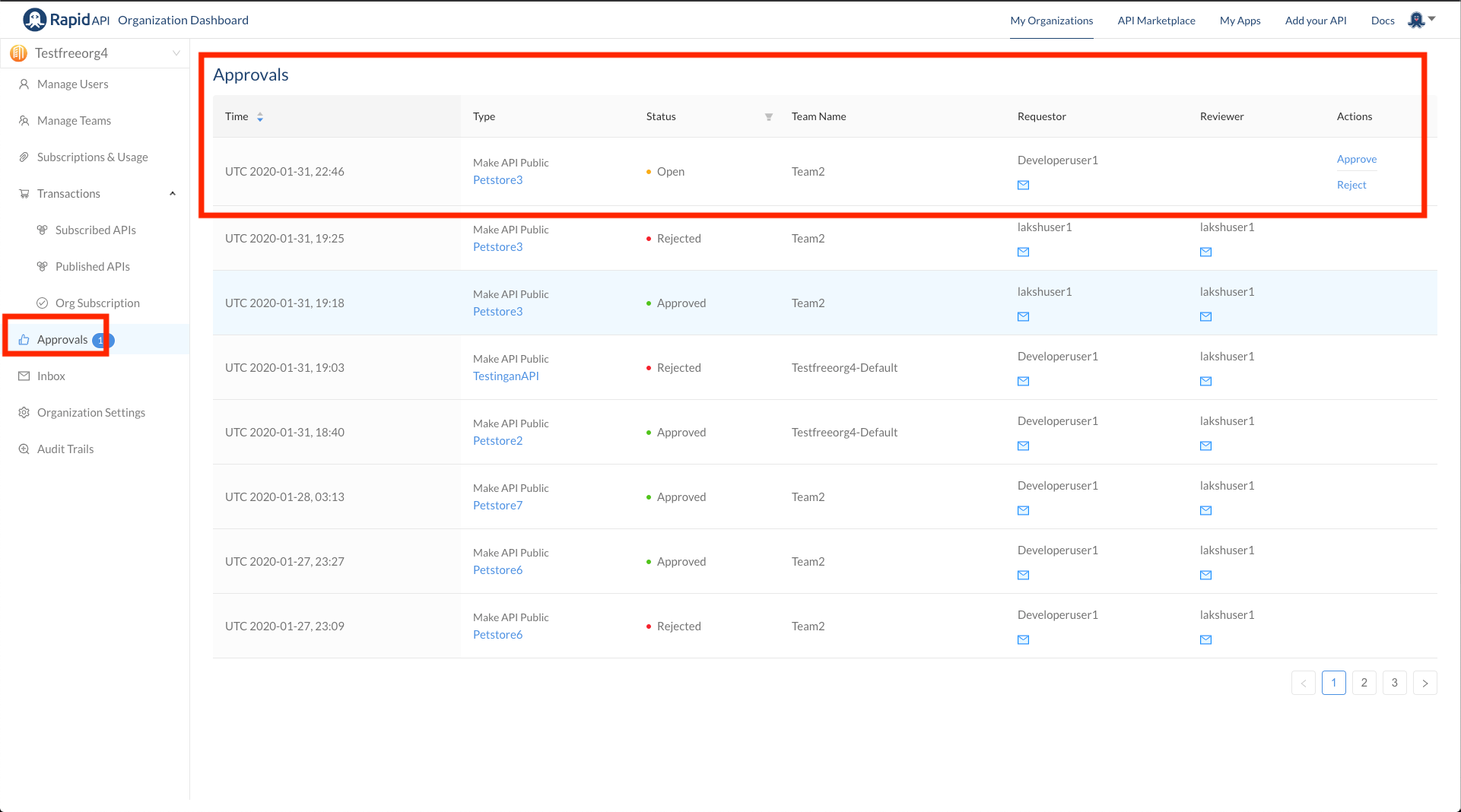Email requestor lakshuser1 of the 19:25 request
This screenshot has height=812, width=1461.
(1024, 252)
